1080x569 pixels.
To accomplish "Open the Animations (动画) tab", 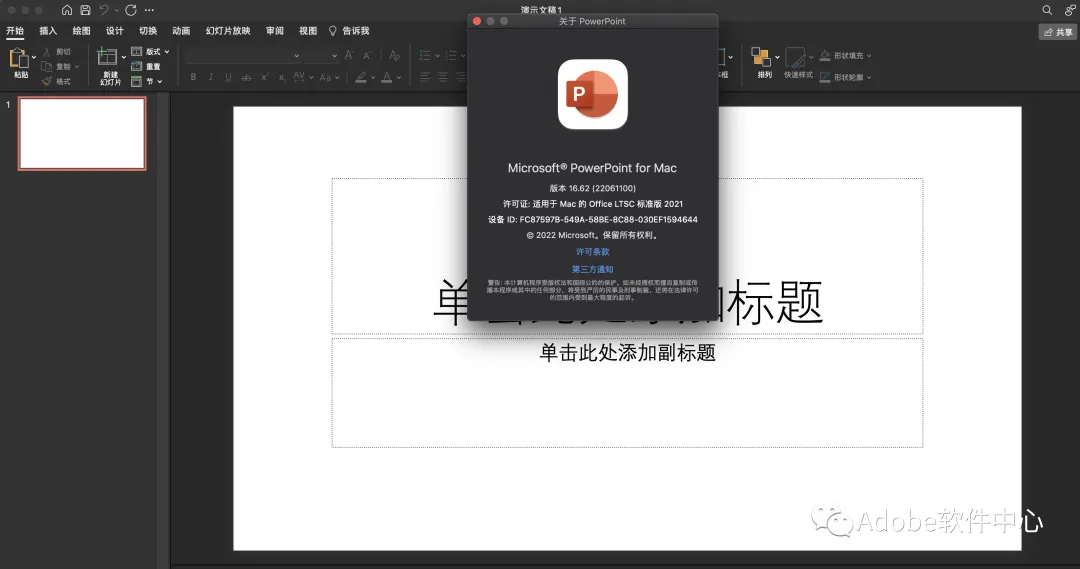I will [181, 31].
